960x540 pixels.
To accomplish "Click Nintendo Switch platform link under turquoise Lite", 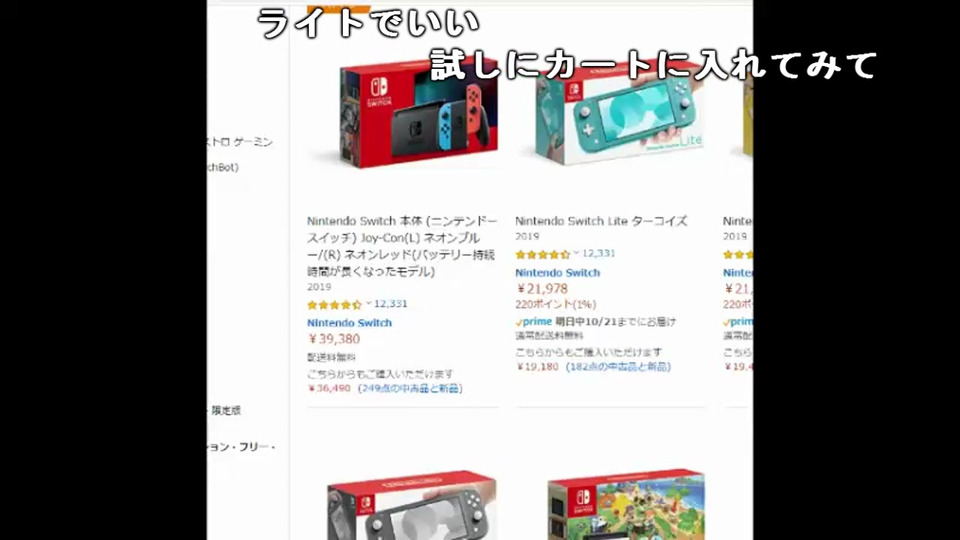I will (x=558, y=272).
